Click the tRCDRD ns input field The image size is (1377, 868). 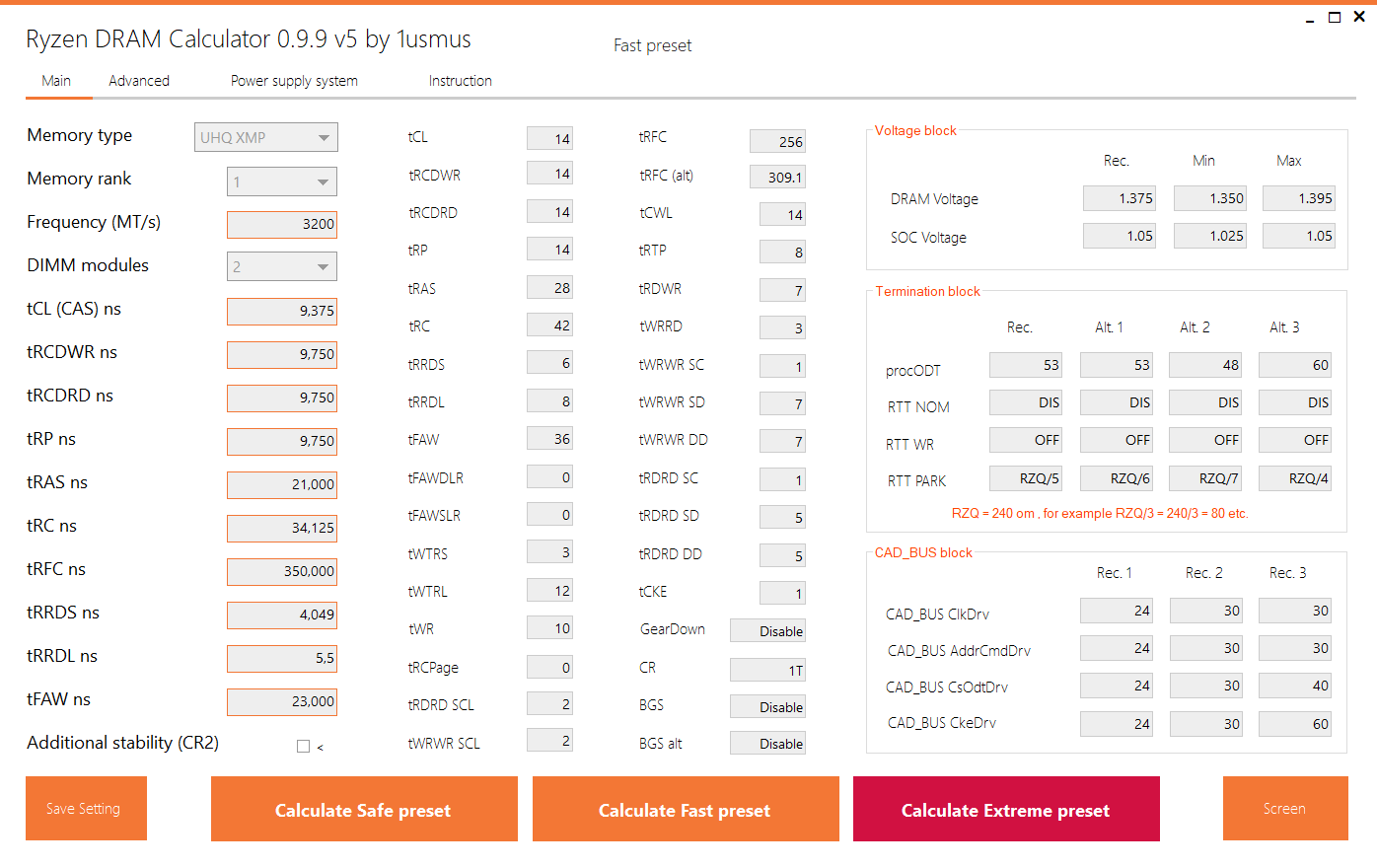(282, 398)
